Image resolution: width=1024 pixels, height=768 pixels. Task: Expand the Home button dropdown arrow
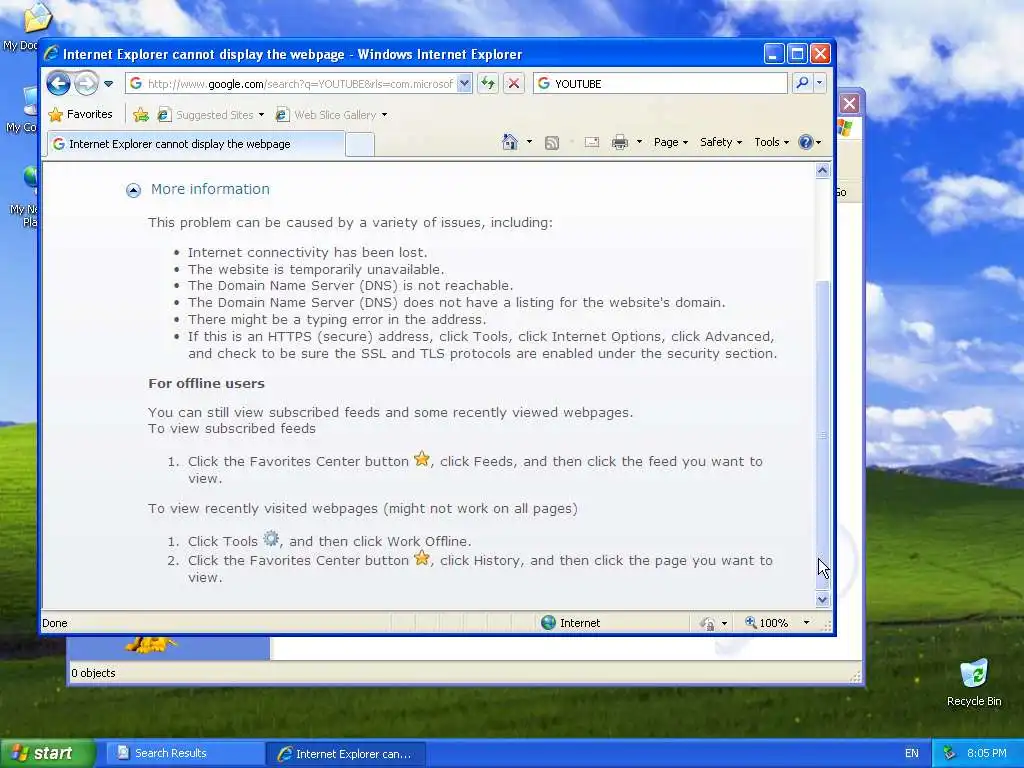(x=529, y=142)
